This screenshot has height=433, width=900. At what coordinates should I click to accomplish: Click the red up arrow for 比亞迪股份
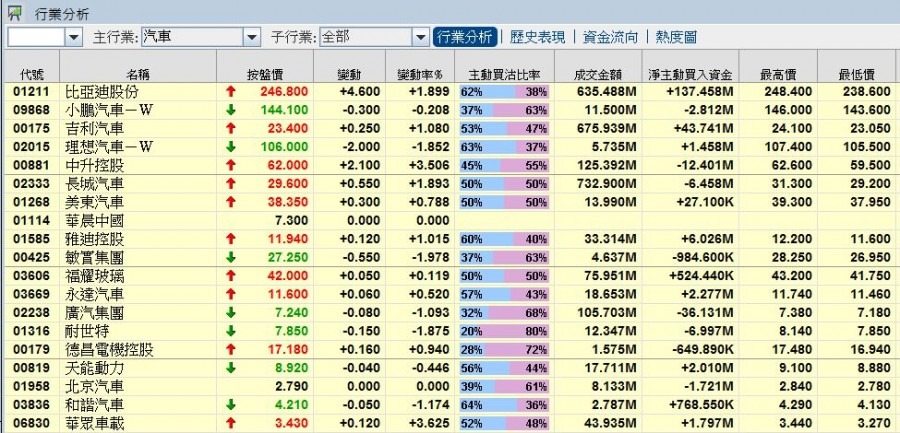tap(230, 91)
